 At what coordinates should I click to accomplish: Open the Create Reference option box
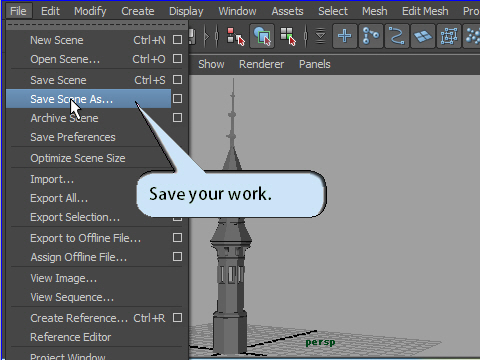coord(177,318)
